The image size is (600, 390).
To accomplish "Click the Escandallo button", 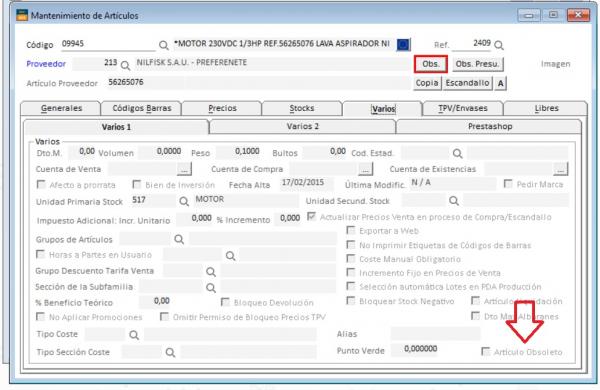I will click(467, 83).
